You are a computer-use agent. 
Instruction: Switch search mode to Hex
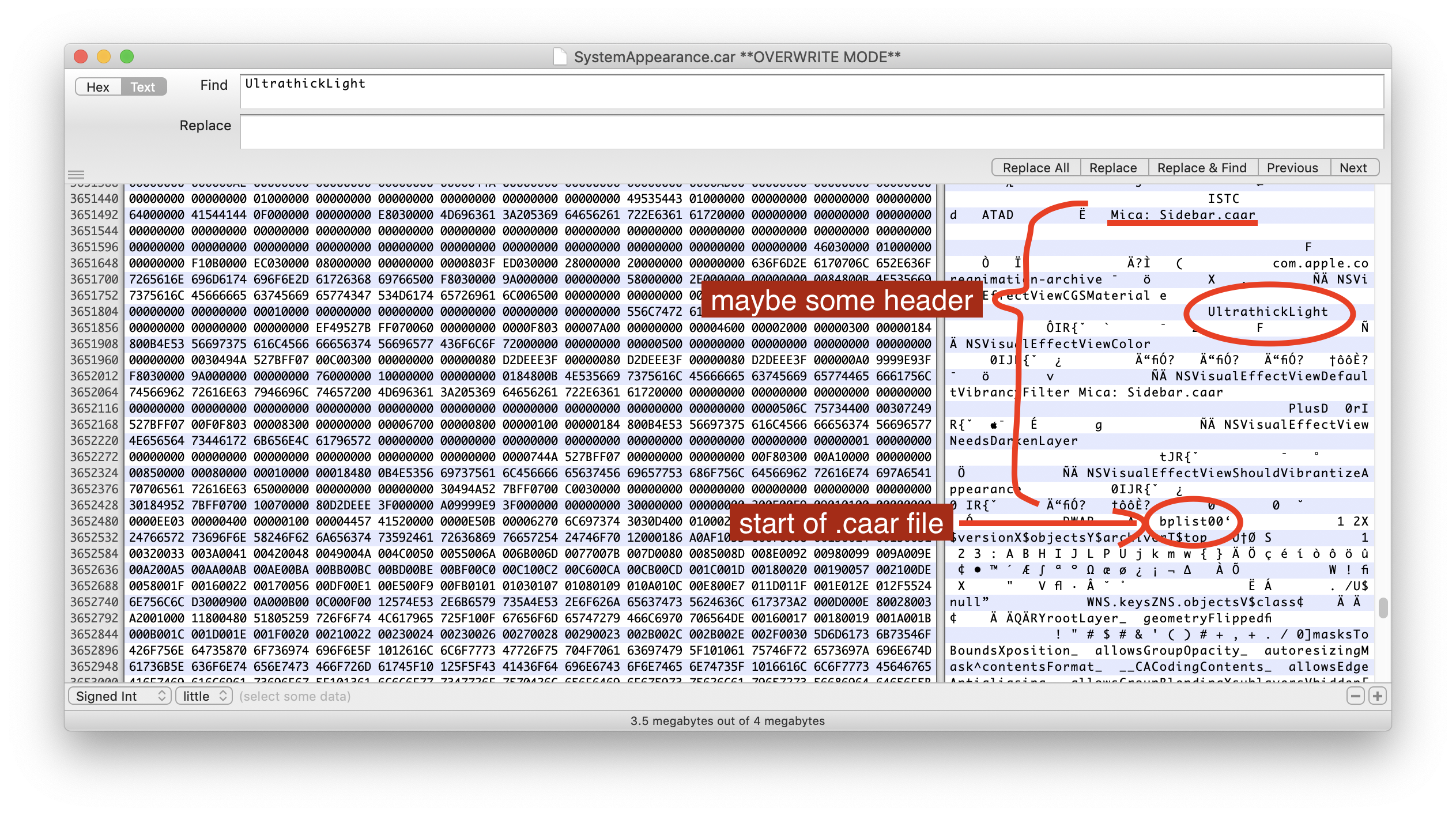[98, 87]
